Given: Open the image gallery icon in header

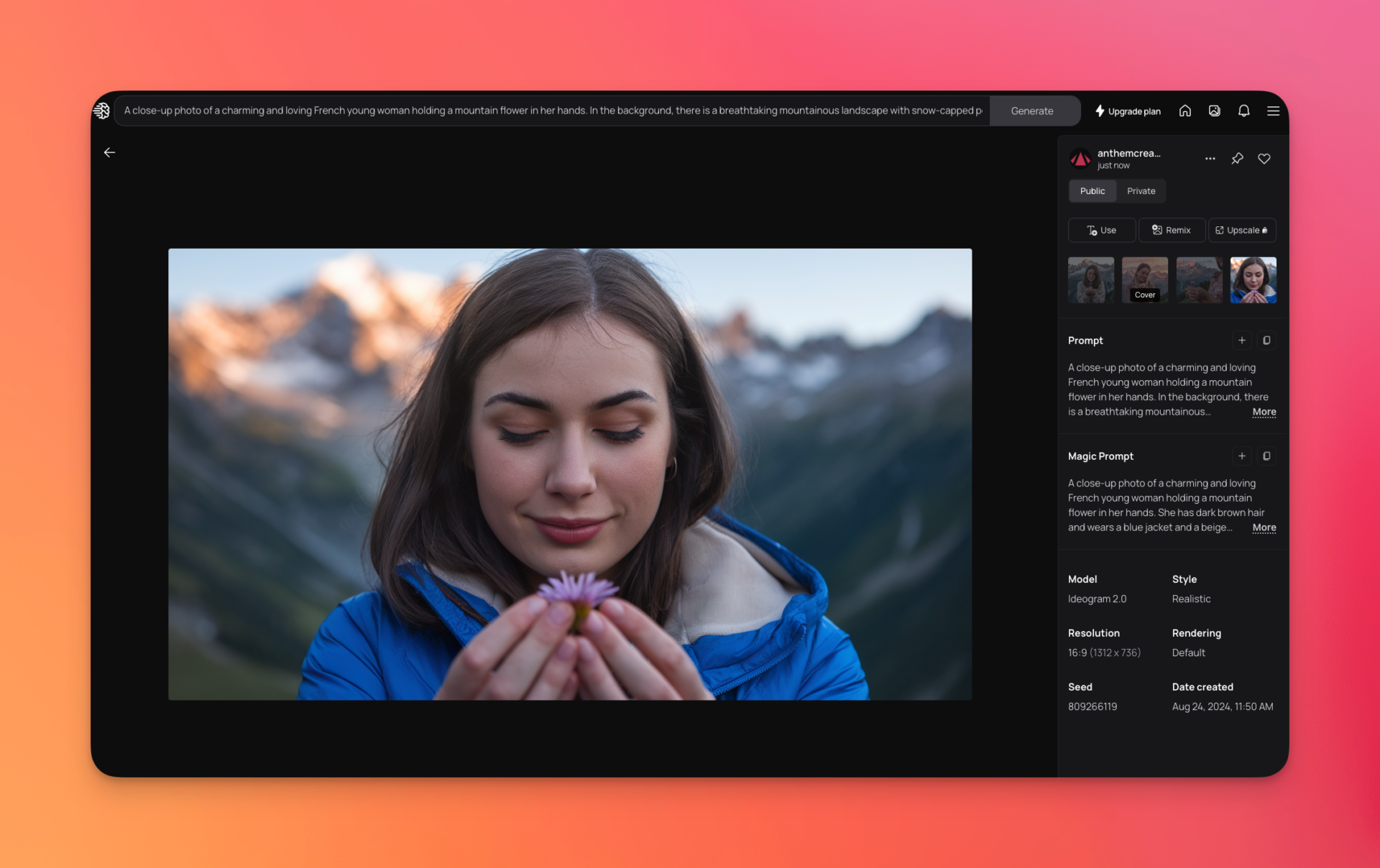Looking at the screenshot, I should coord(1214,111).
